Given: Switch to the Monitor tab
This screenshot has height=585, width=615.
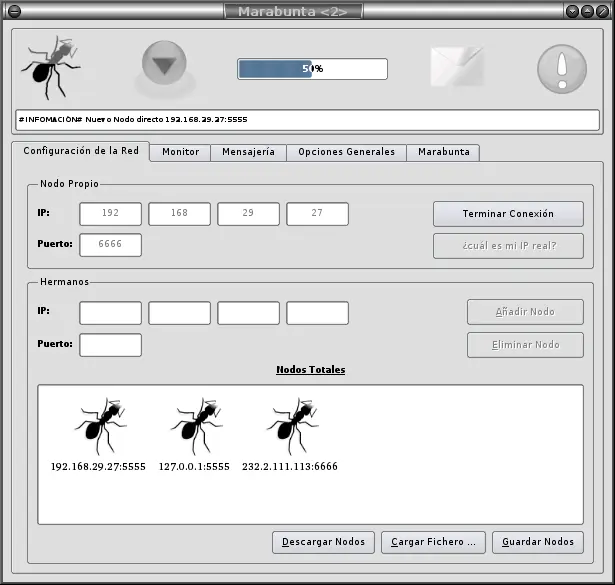Looking at the screenshot, I should (x=180, y=152).
